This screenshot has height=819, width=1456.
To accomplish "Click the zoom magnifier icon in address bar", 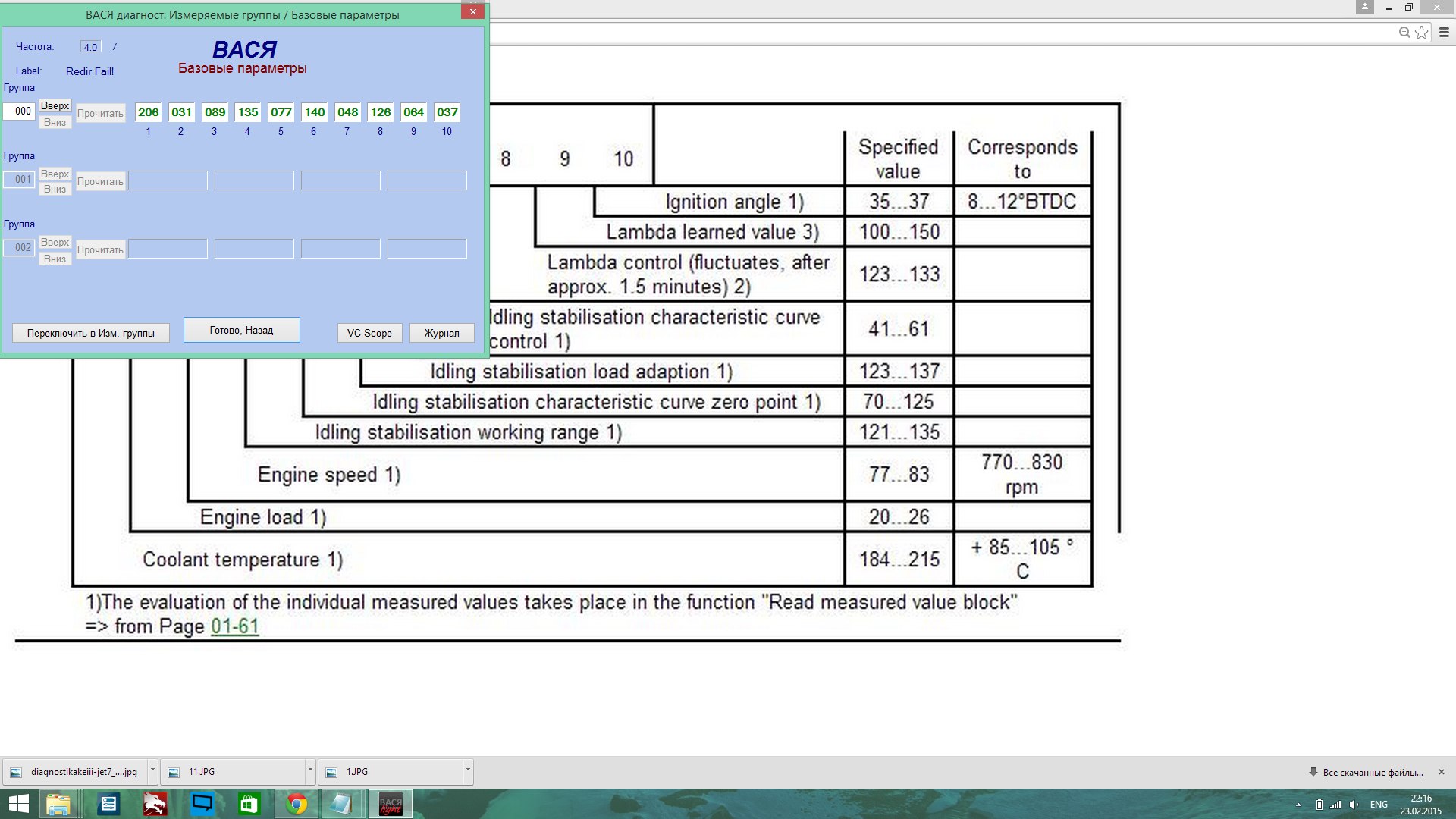I will (1404, 32).
